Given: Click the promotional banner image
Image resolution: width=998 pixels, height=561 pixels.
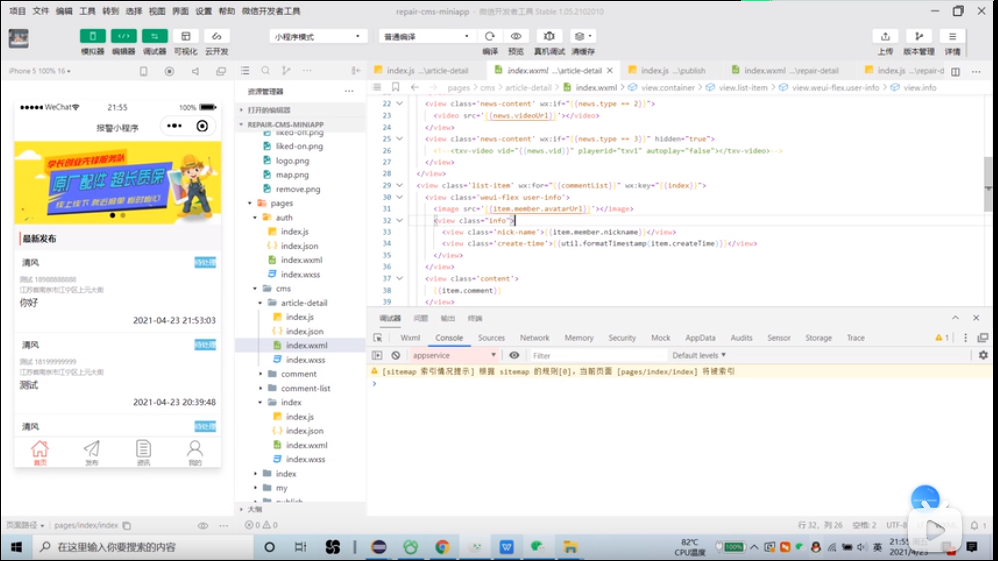Looking at the screenshot, I should 118,181.
